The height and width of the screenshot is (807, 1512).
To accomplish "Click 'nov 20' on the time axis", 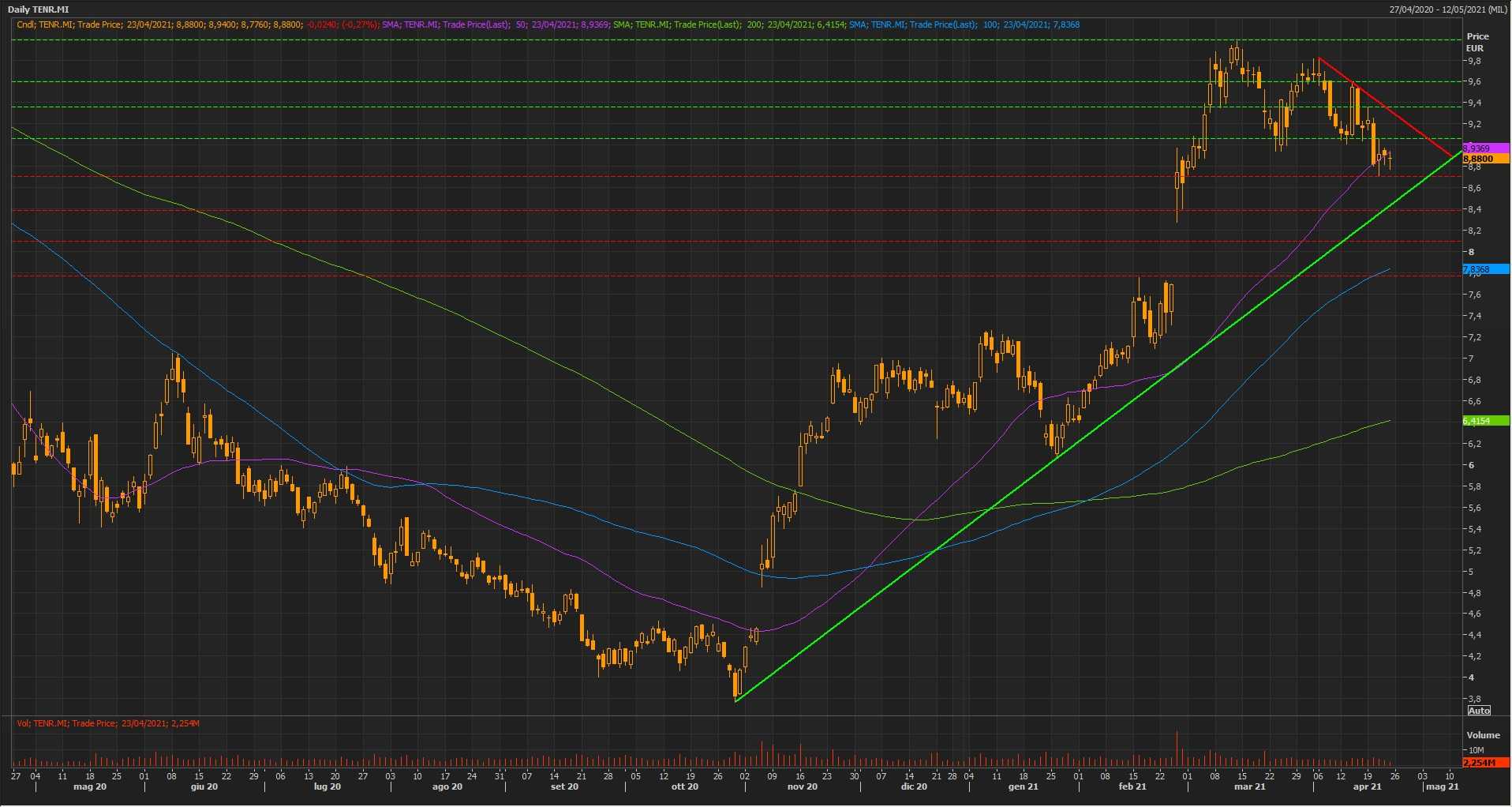I will pyautogui.click(x=802, y=786).
